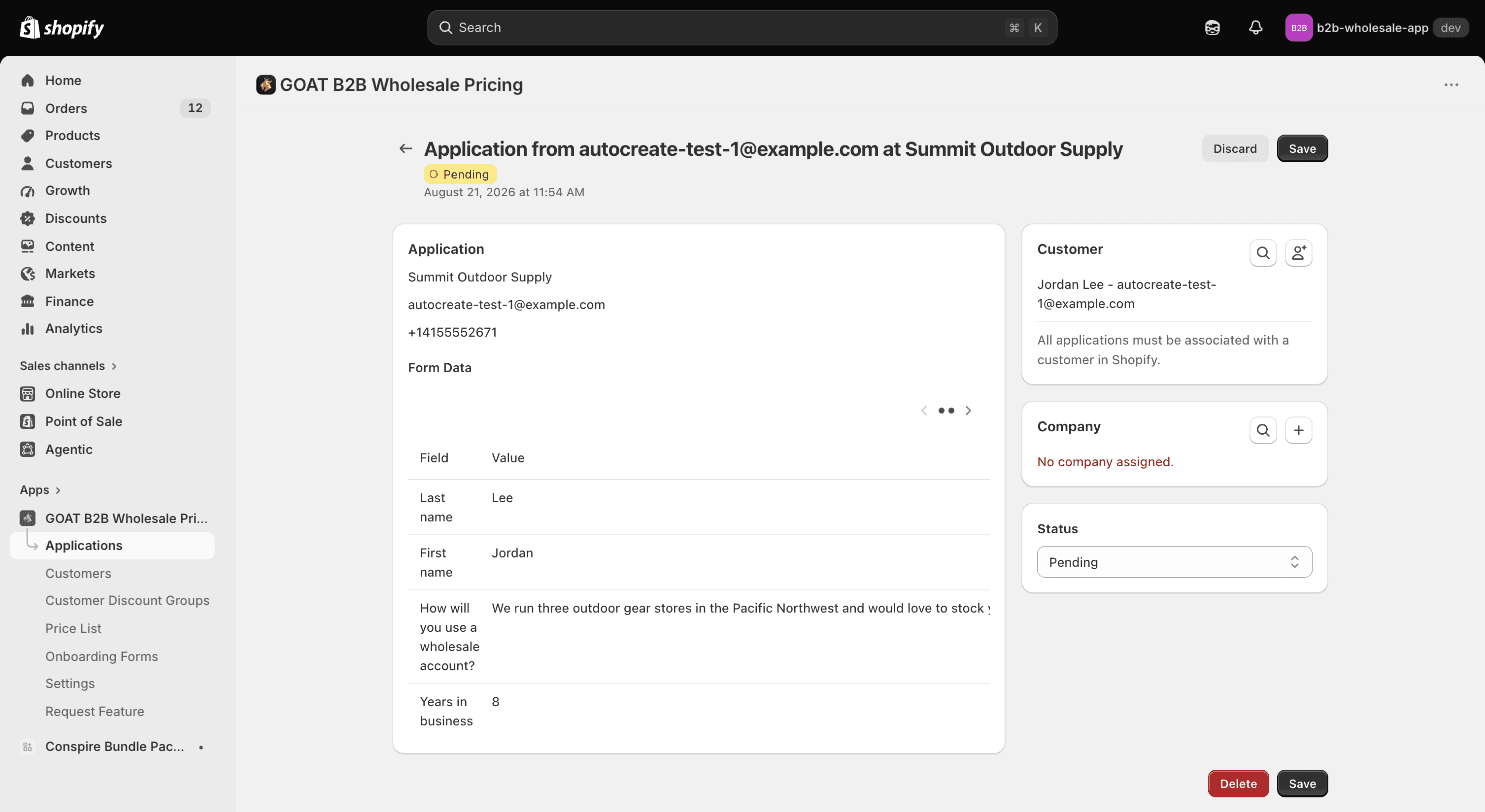Viewport: 1485px width, 812px height.
Task: Click the bottom Save button
Action: [1302, 783]
